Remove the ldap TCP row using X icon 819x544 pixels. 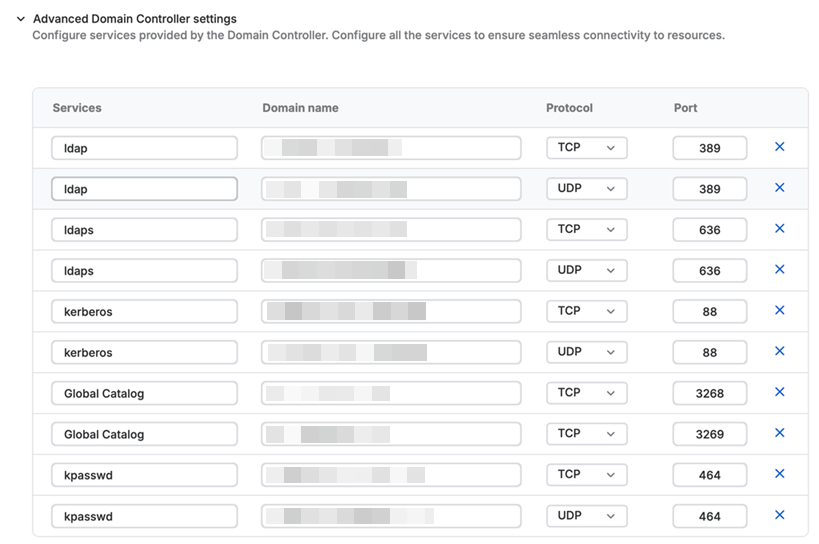tap(779, 147)
